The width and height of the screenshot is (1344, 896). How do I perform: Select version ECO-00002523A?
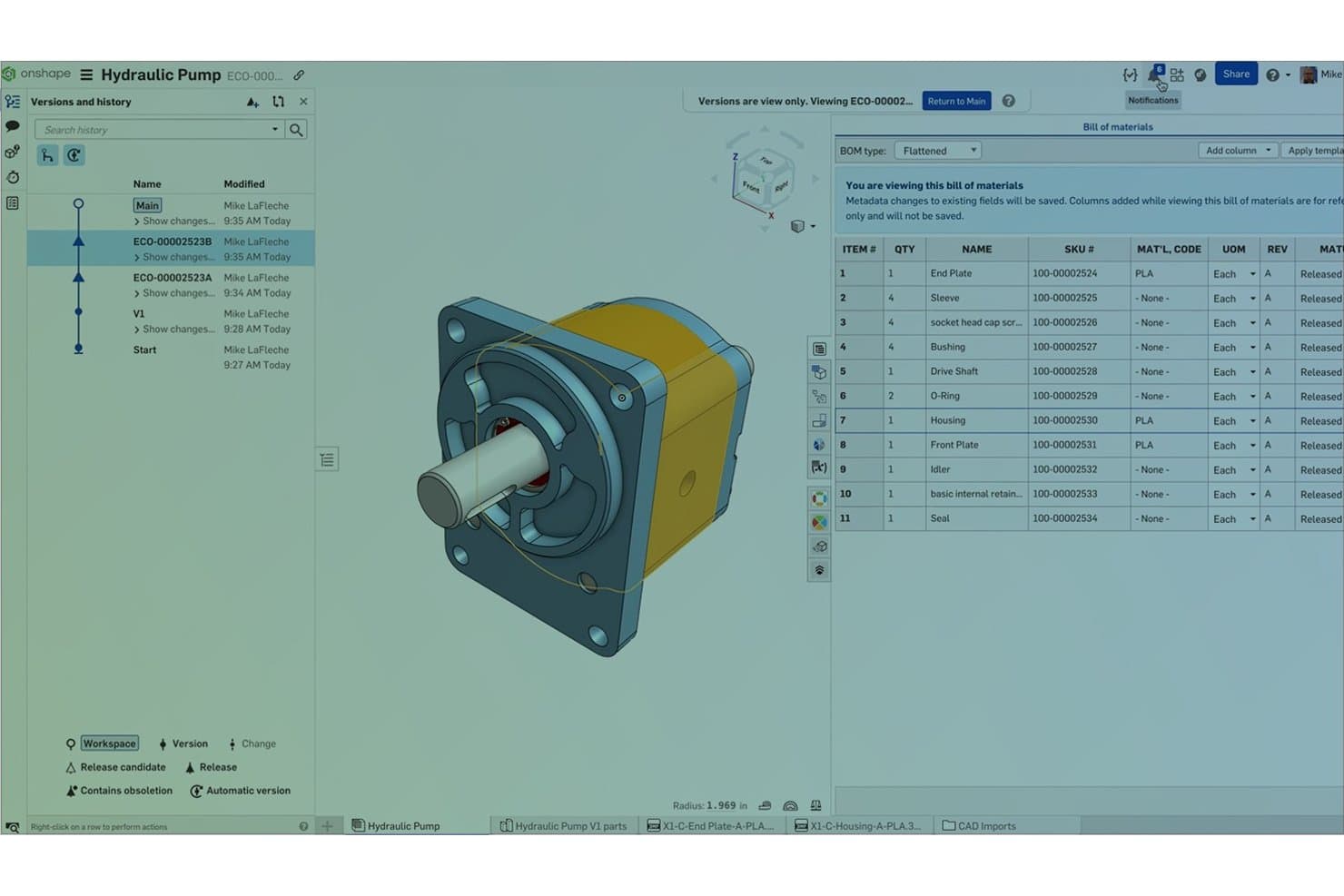(x=171, y=285)
